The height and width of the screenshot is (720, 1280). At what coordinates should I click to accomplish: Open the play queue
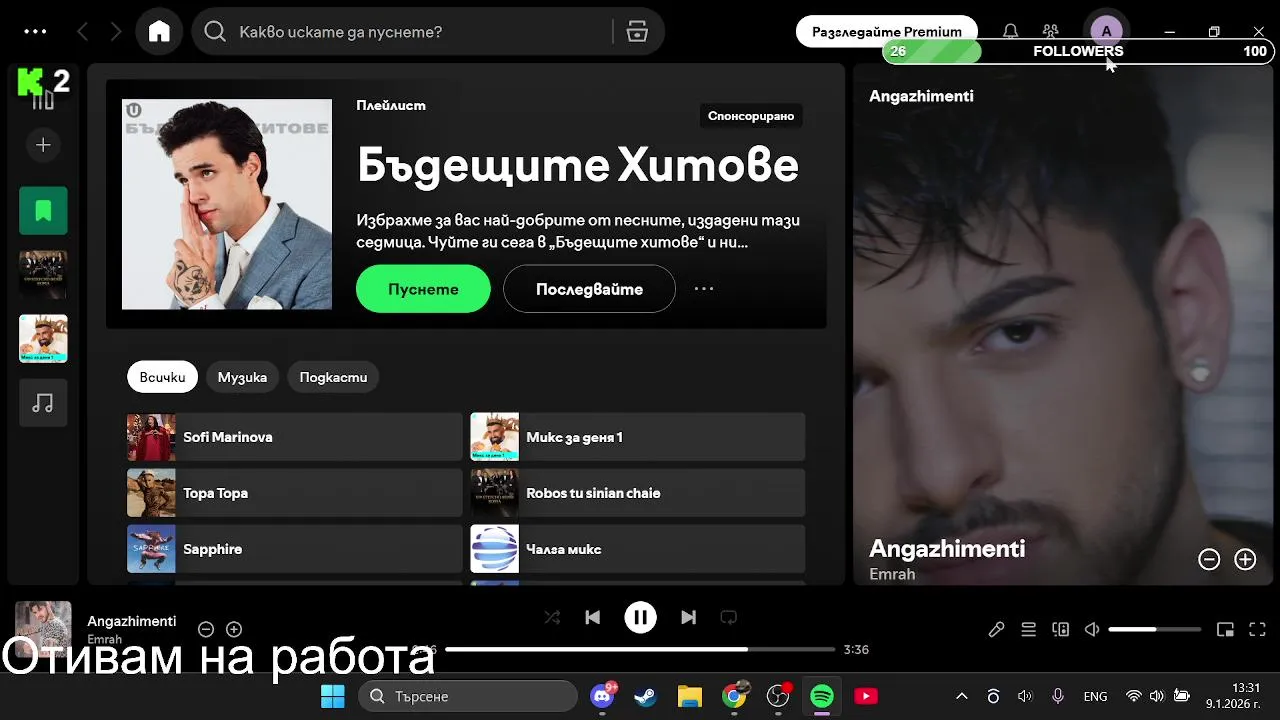point(1028,629)
